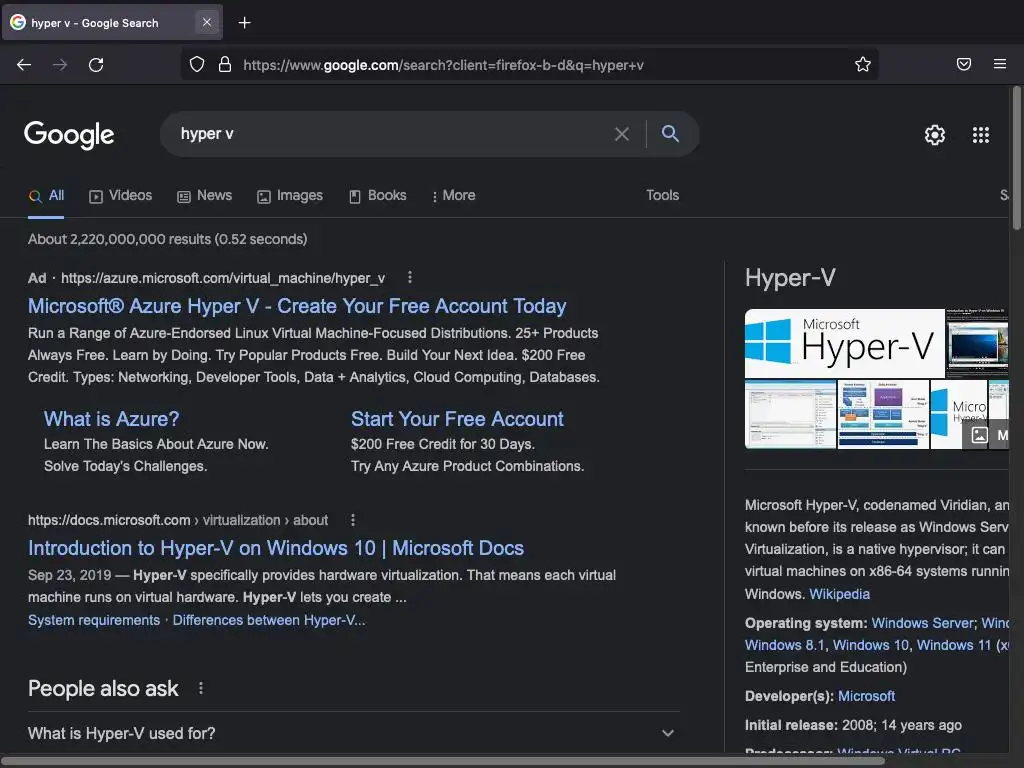The height and width of the screenshot is (768, 1024).
Task: Clear the search box with the X
Action: coord(622,134)
